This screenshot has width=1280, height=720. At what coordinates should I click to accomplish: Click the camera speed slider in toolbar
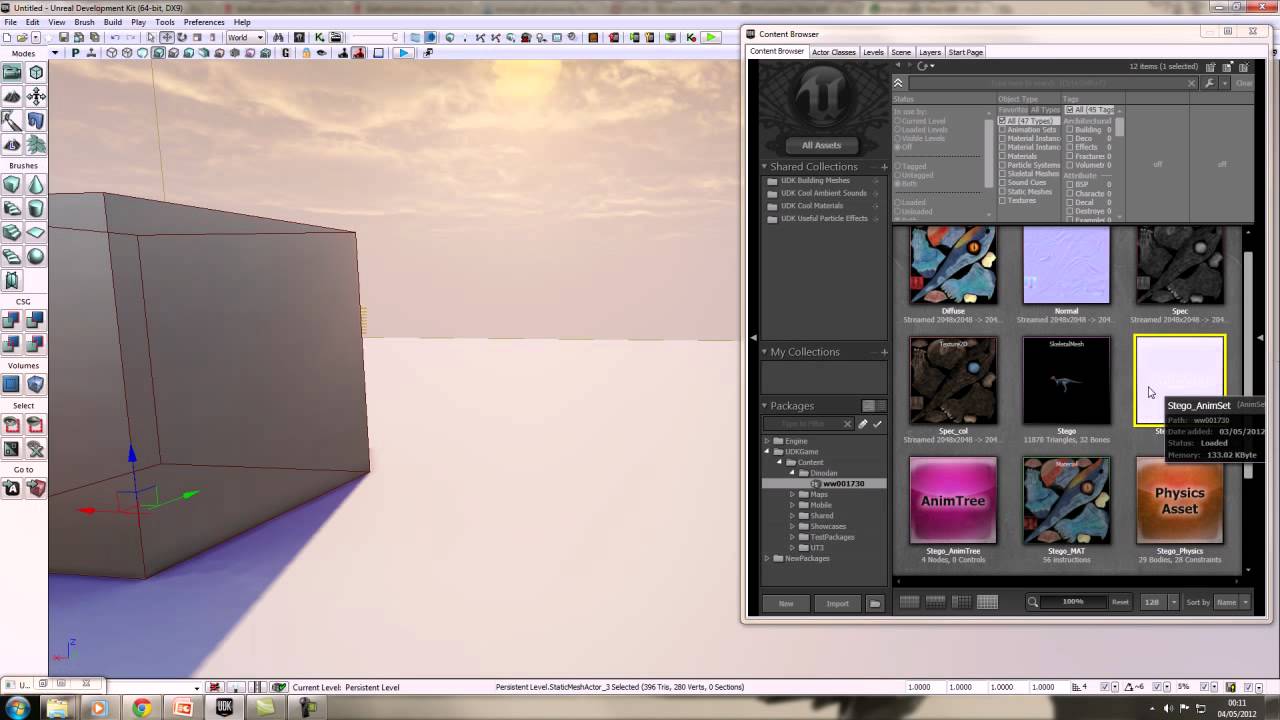(375, 38)
